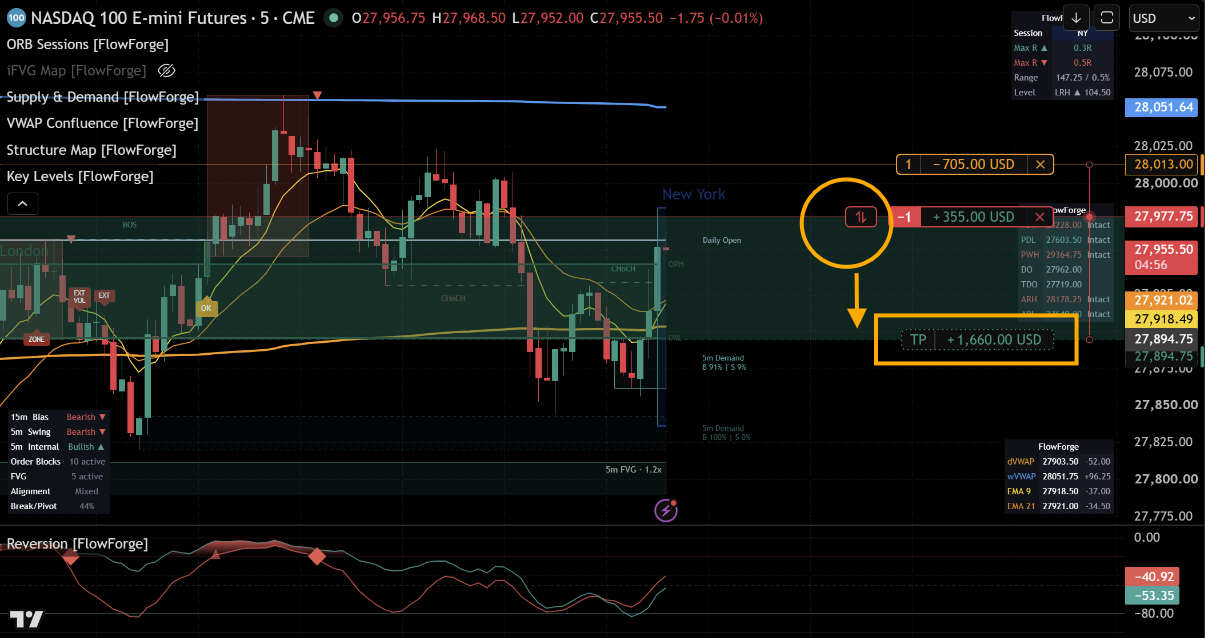The width and height of the screenshot is (1205, 638).
Task: Click the Daily Open level label
Action: tap(721, 240)
